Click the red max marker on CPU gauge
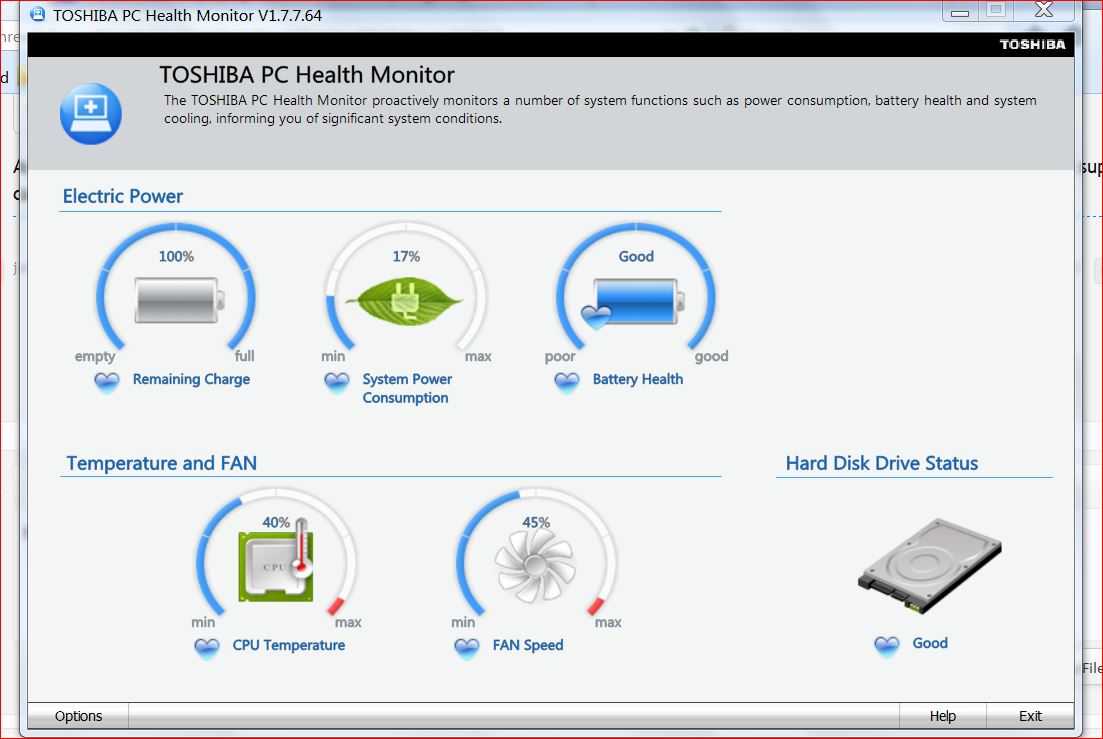Viewport: 1103px width, 739px height. [337, 605]
